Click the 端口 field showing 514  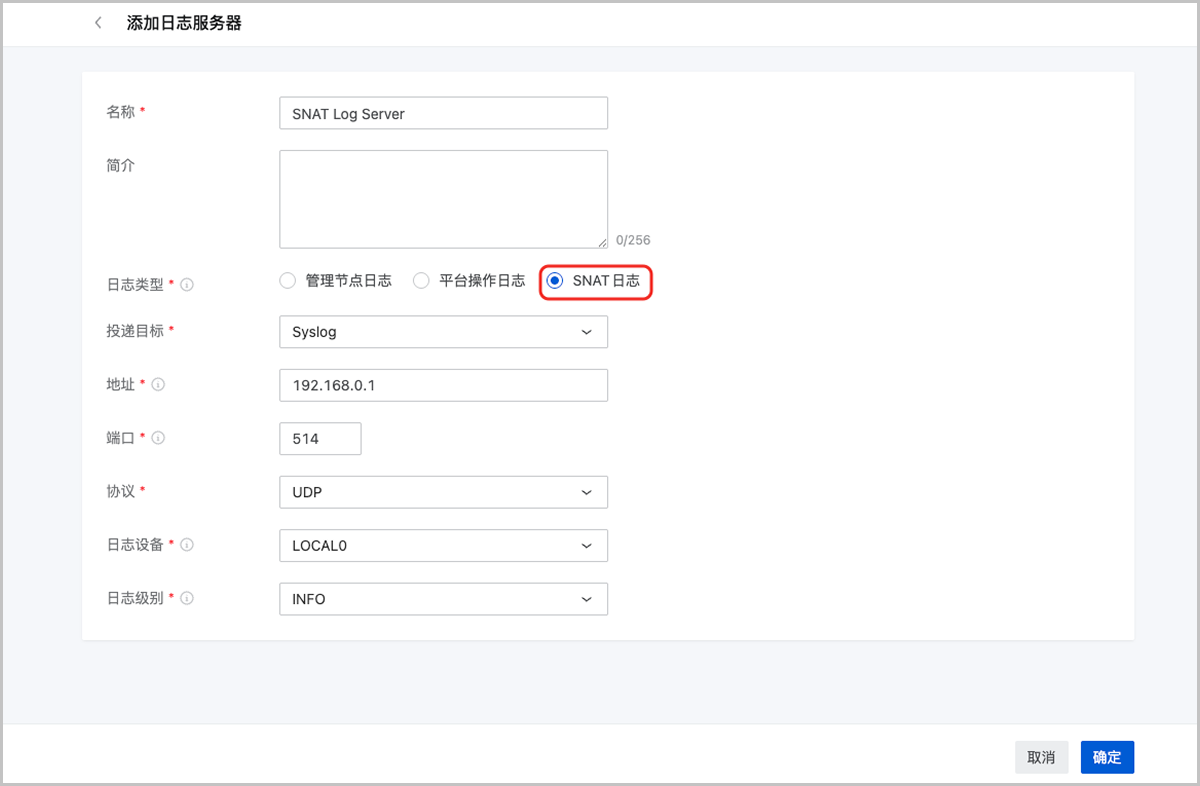click(320, 438)
